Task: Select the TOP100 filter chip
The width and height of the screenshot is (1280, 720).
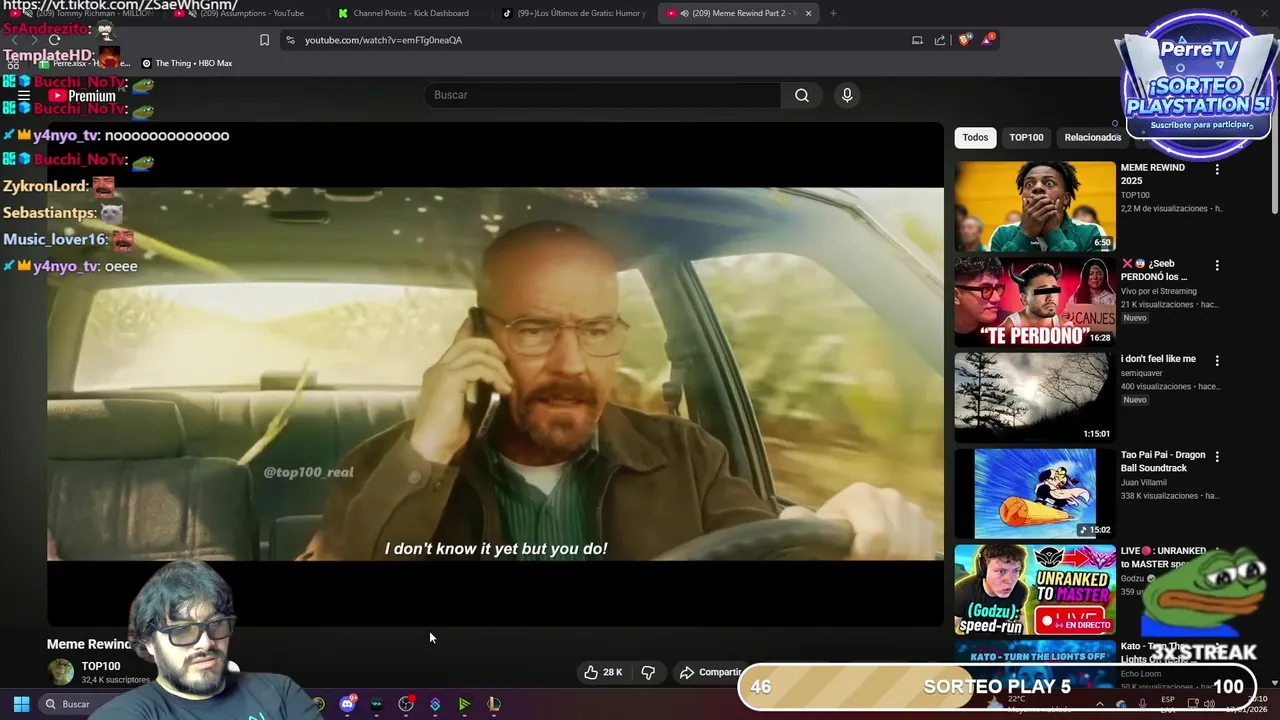Action: (x=1026, y=137)
